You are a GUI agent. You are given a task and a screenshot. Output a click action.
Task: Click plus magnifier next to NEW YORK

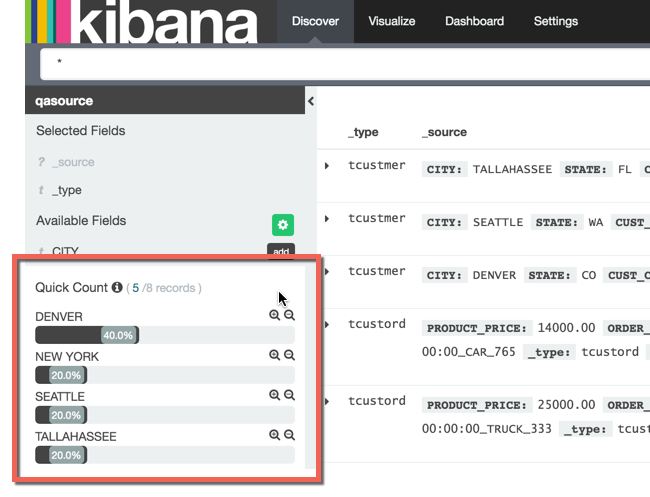click(274, 355)
